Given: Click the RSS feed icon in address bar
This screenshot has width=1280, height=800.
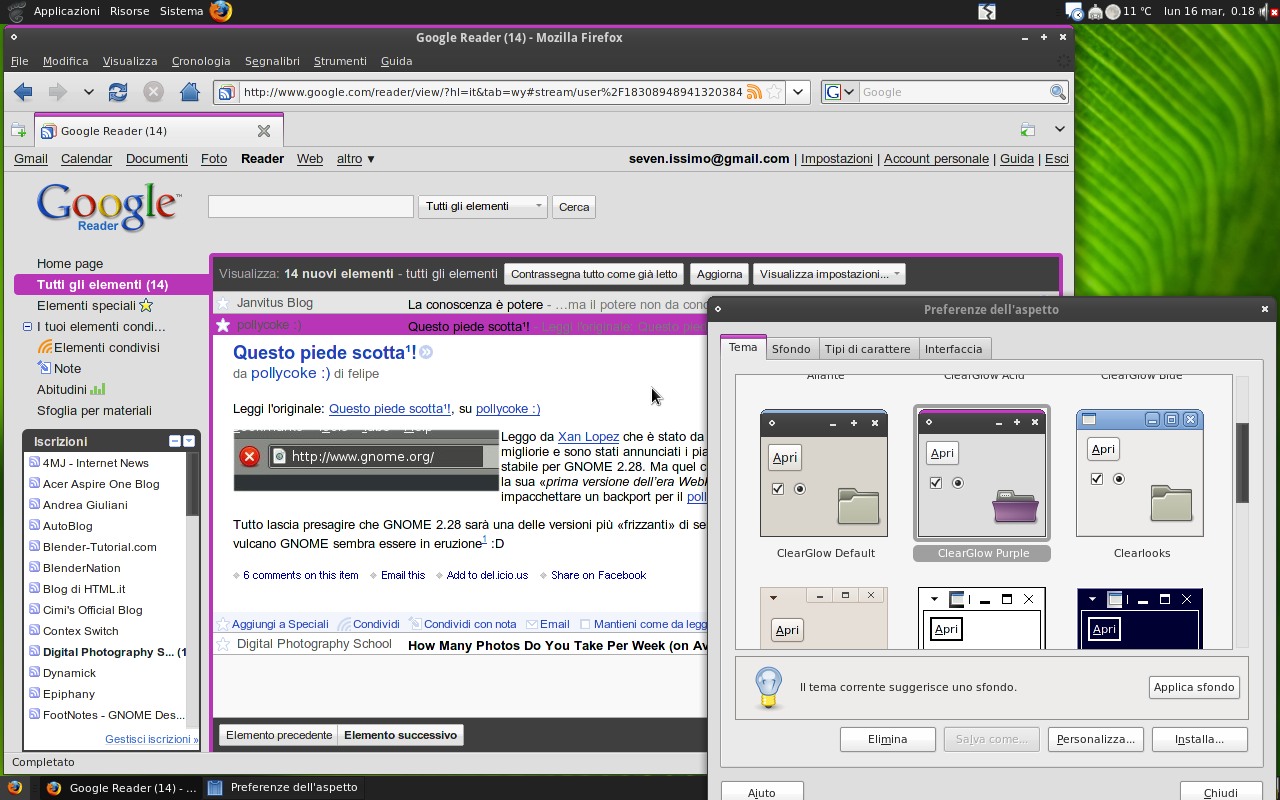Looking at the screenshot, I should pos(754,92).
